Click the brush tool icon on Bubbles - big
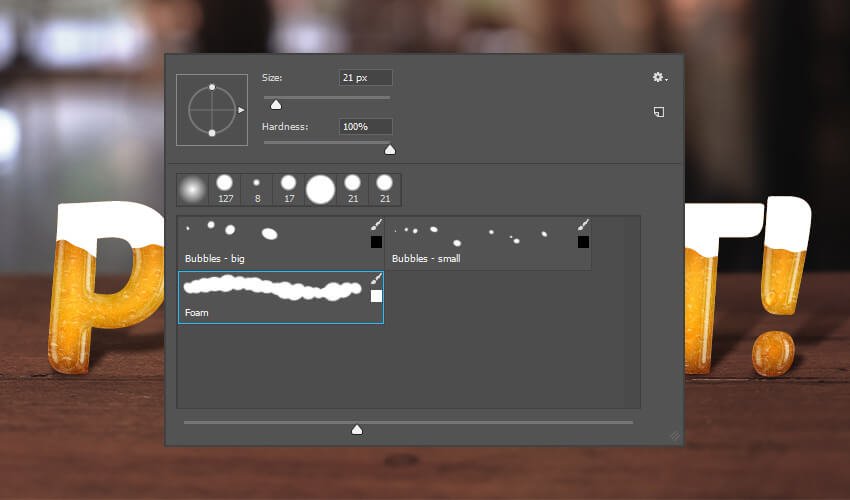 (x=376, y=225)
